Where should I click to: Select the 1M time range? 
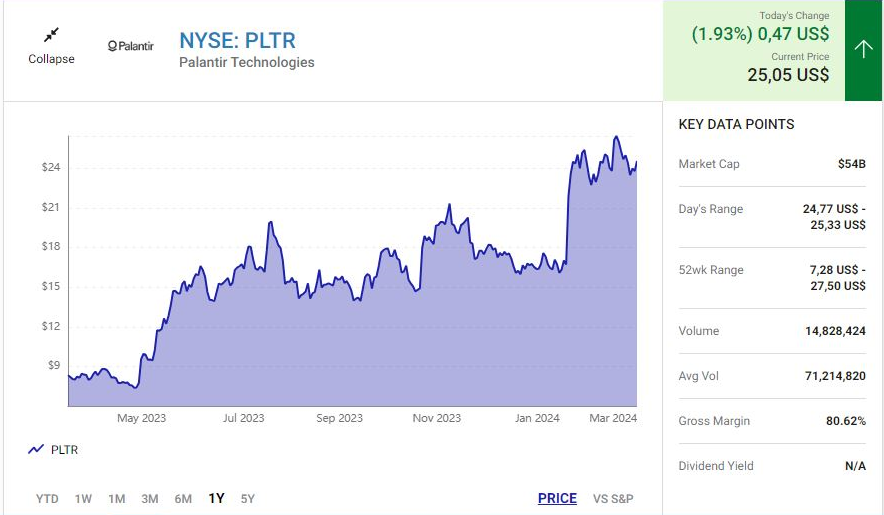pos(116,499)
